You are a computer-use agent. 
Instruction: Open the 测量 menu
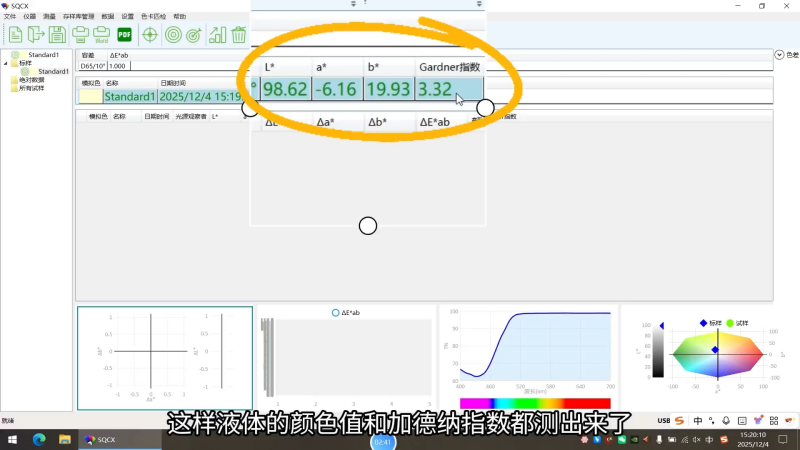(x=49, y=16)
